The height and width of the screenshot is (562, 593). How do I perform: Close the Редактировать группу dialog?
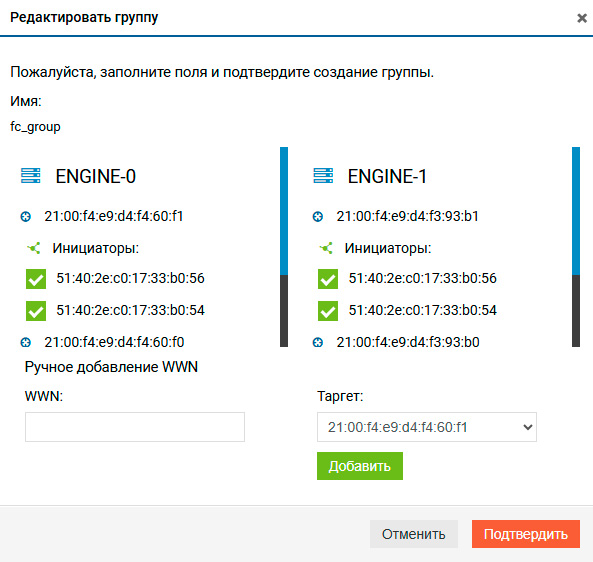[x=582, y=18]
